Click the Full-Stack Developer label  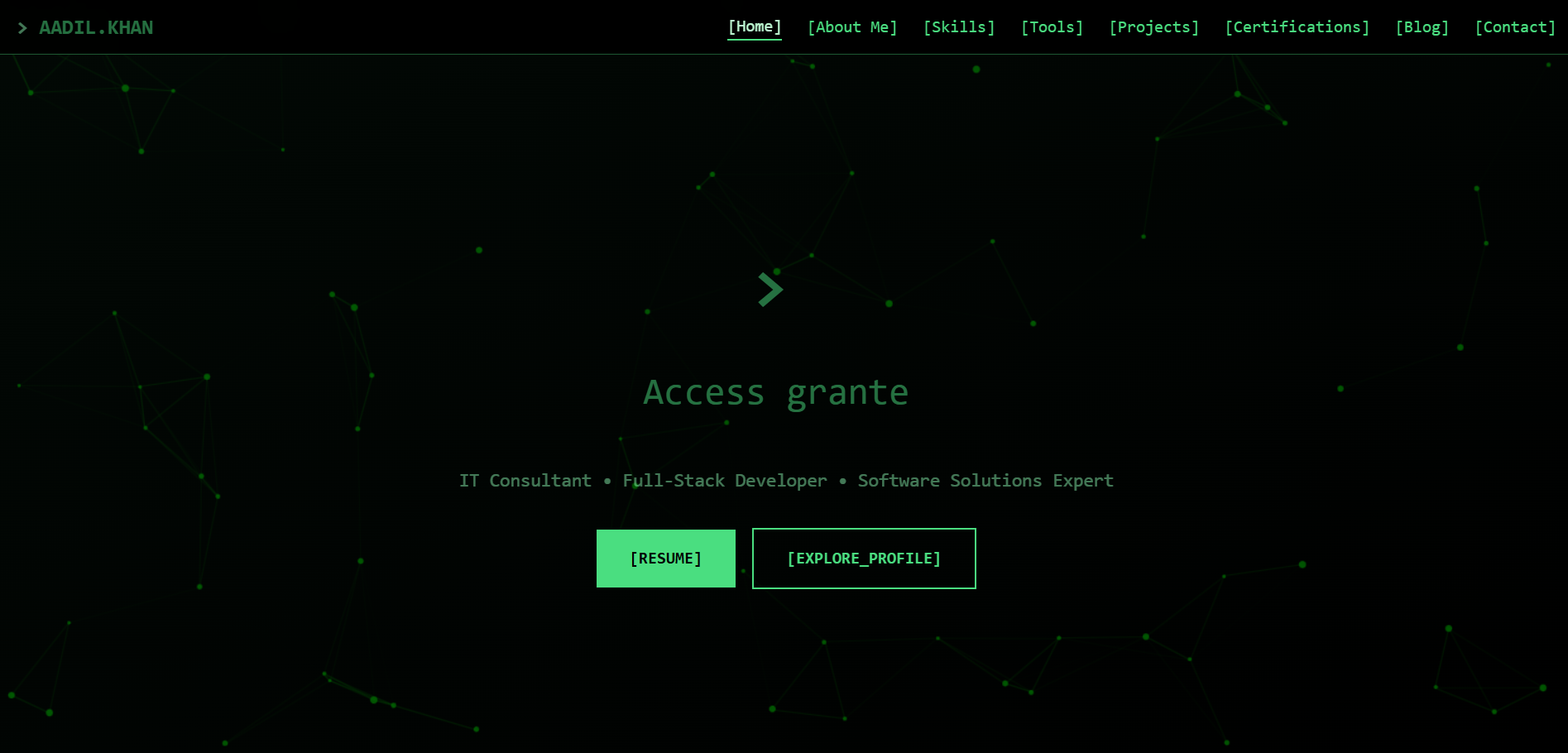click(725, 480)
